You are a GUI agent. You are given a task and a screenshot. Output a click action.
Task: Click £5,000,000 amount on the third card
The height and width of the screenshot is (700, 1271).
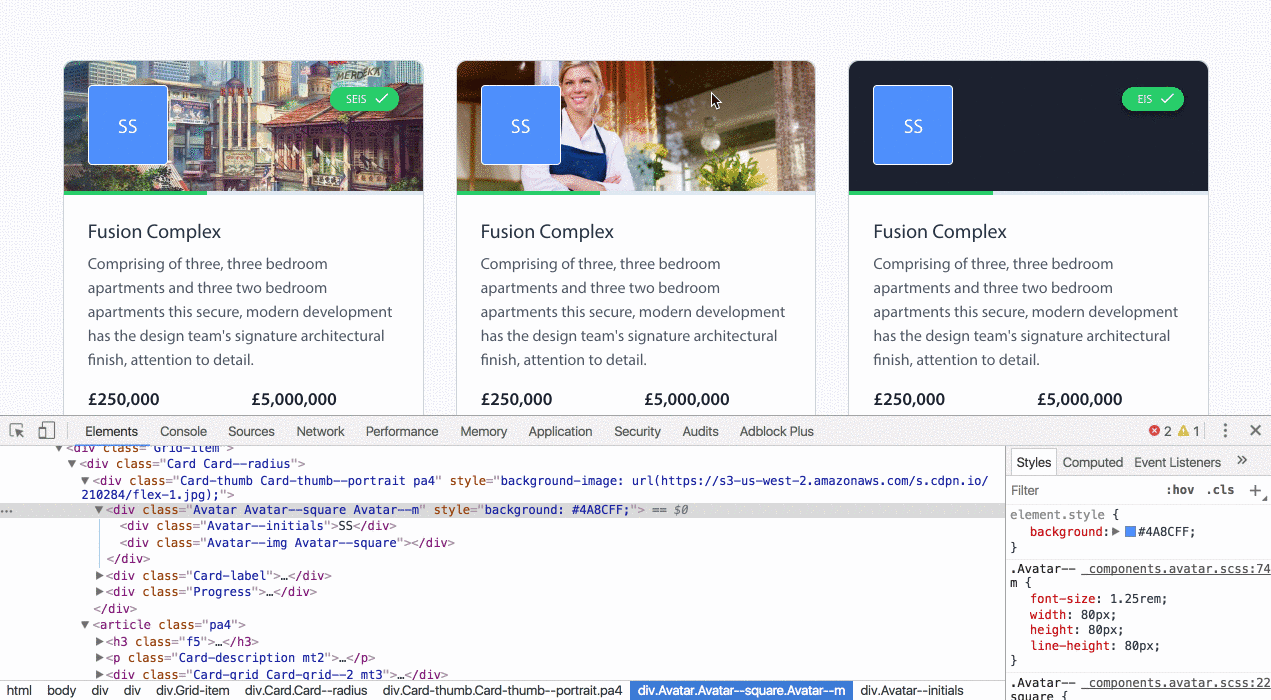[1079, 399]
